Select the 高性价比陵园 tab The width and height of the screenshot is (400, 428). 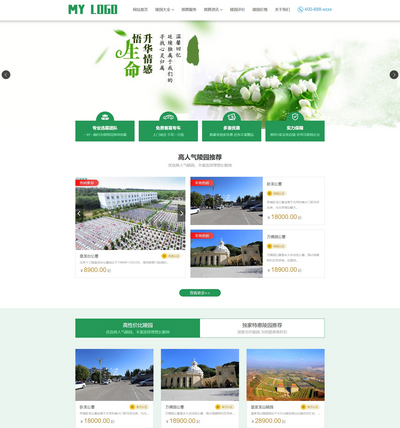pyautogui.click(x=138, y=328)
